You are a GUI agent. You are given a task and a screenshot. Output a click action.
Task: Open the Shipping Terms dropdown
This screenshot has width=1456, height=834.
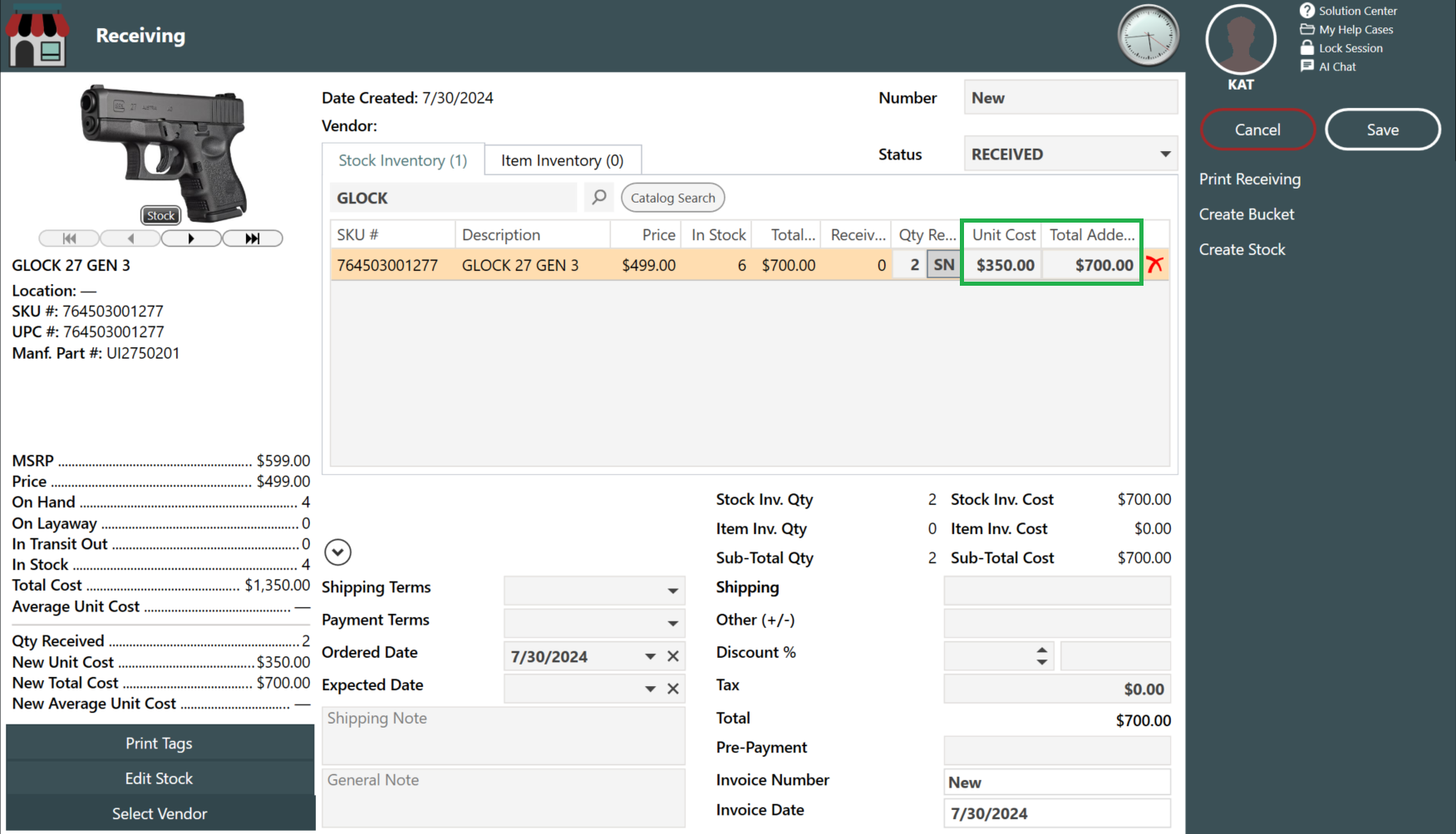pos(672,591)
